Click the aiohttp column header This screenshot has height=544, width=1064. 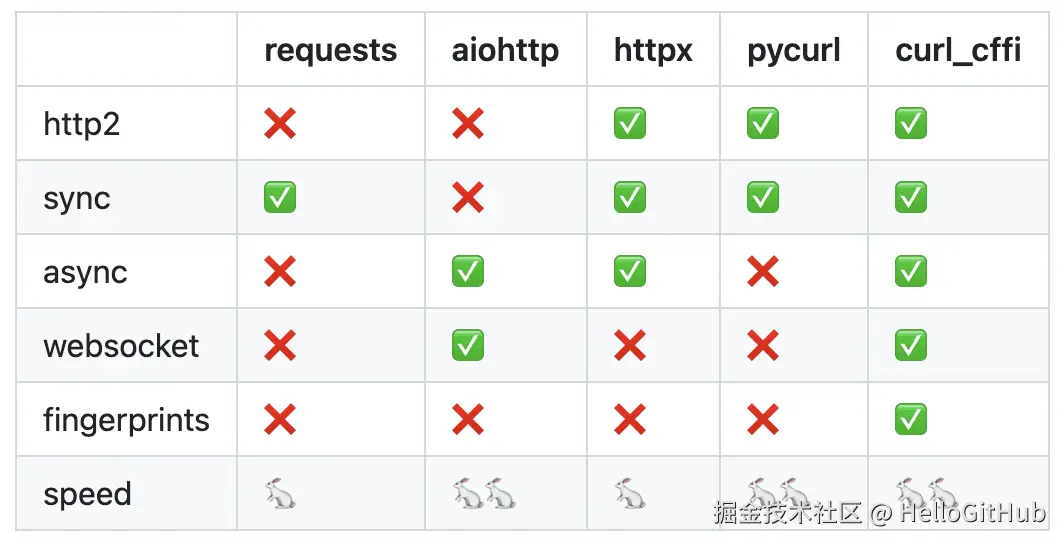[505, 51]
